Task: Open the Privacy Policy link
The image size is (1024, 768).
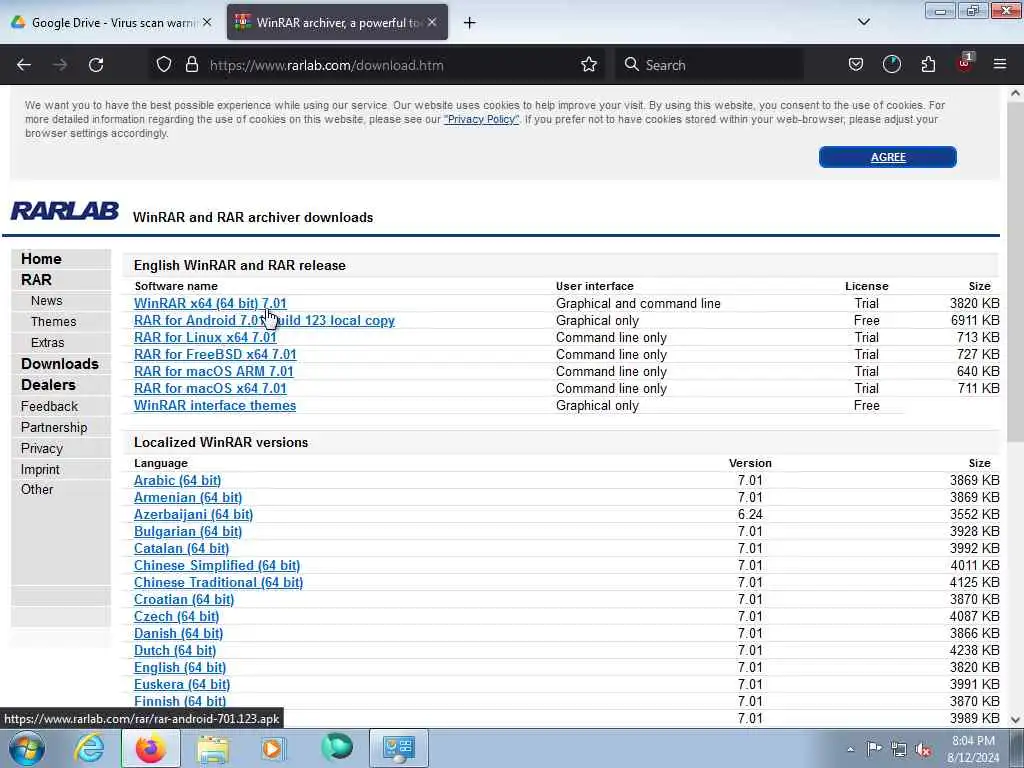Action: click(481, 120)
